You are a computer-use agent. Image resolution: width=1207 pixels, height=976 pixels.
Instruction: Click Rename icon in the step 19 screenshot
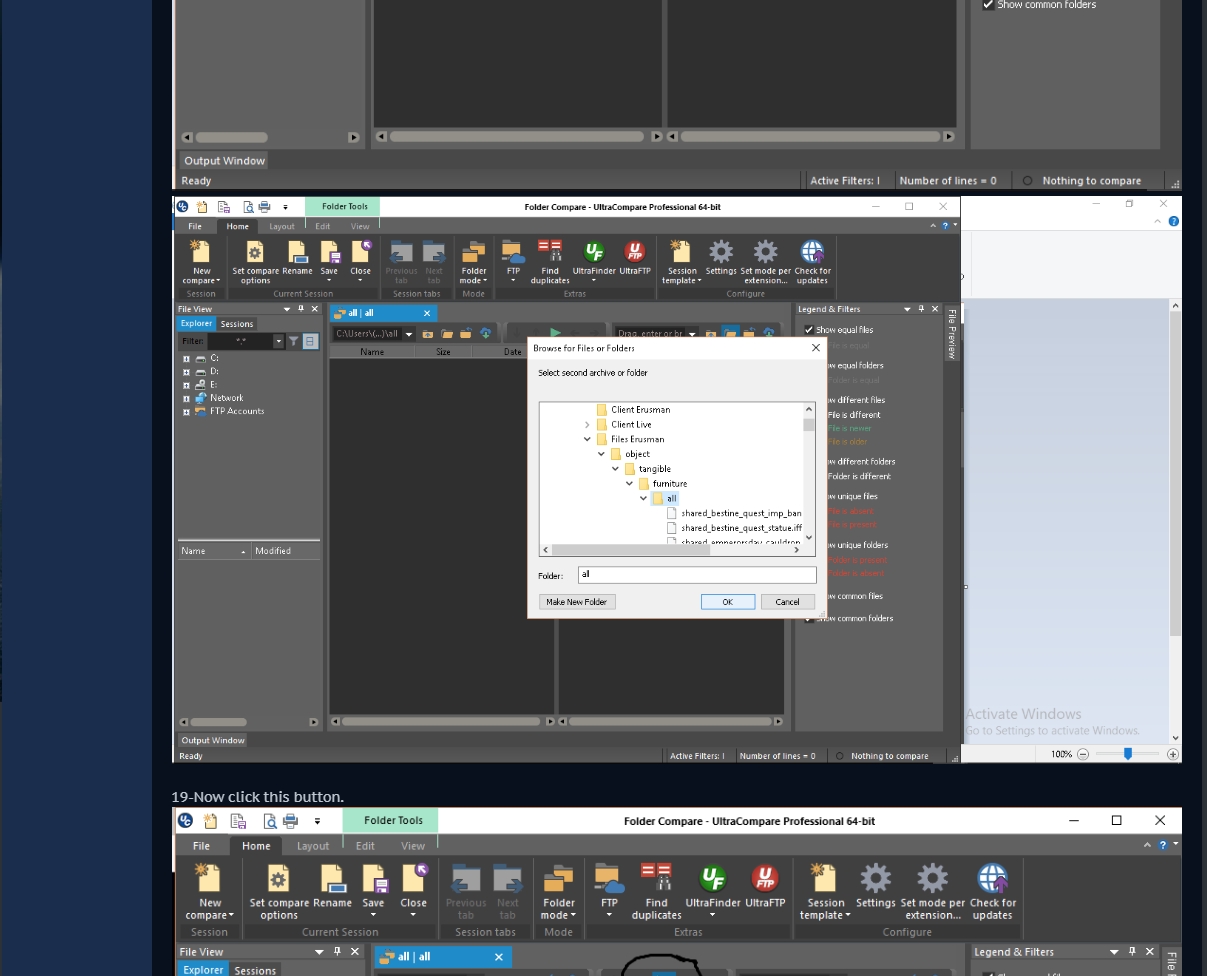[x=332, y=887]
